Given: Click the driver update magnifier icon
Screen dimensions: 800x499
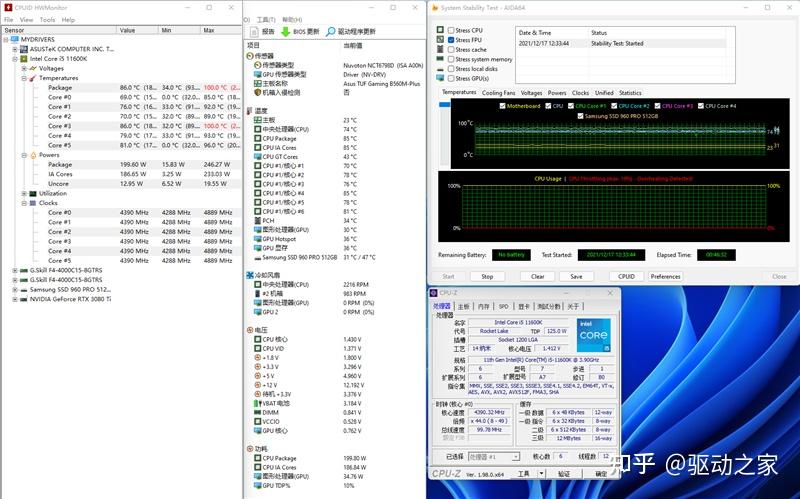Looking at the screenshot, I should pos(331,32).
